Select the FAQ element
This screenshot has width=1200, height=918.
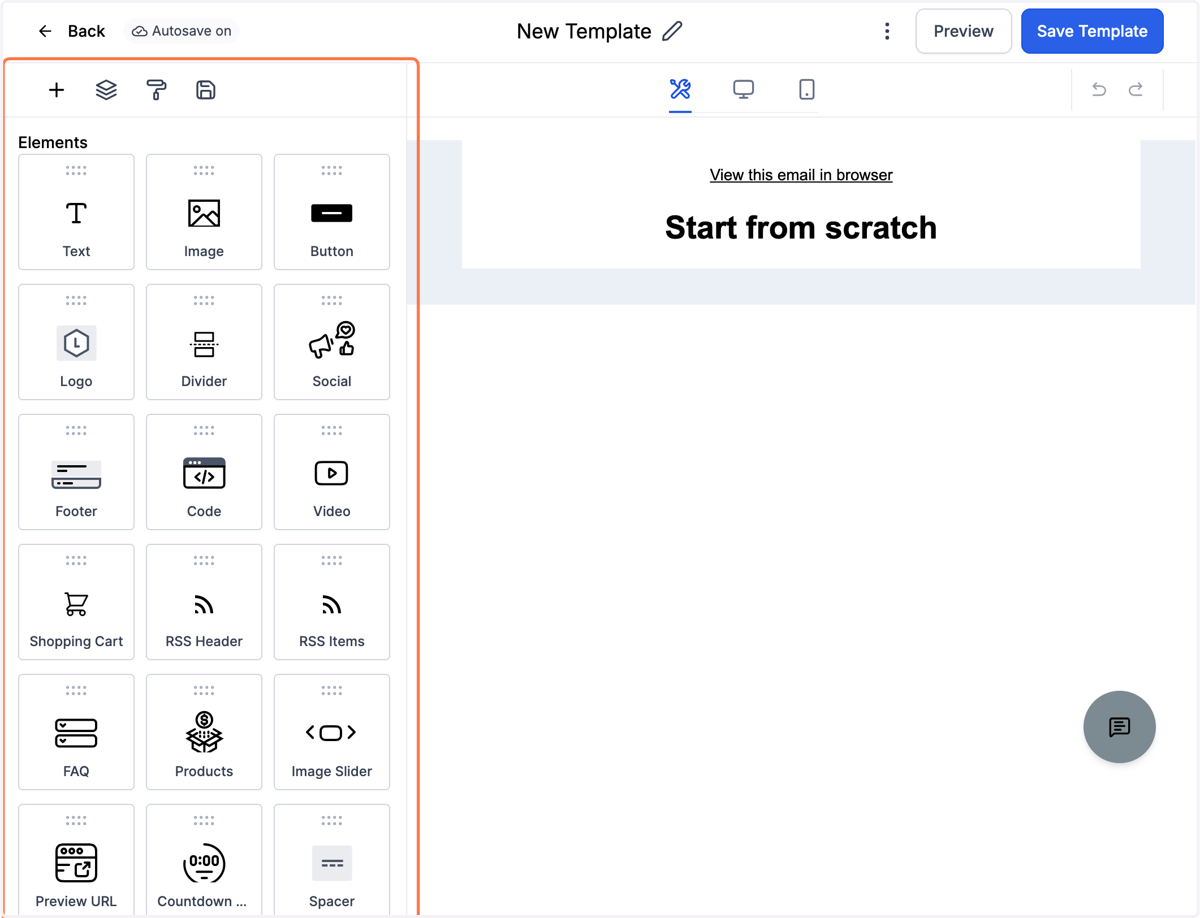pos(76,732)
